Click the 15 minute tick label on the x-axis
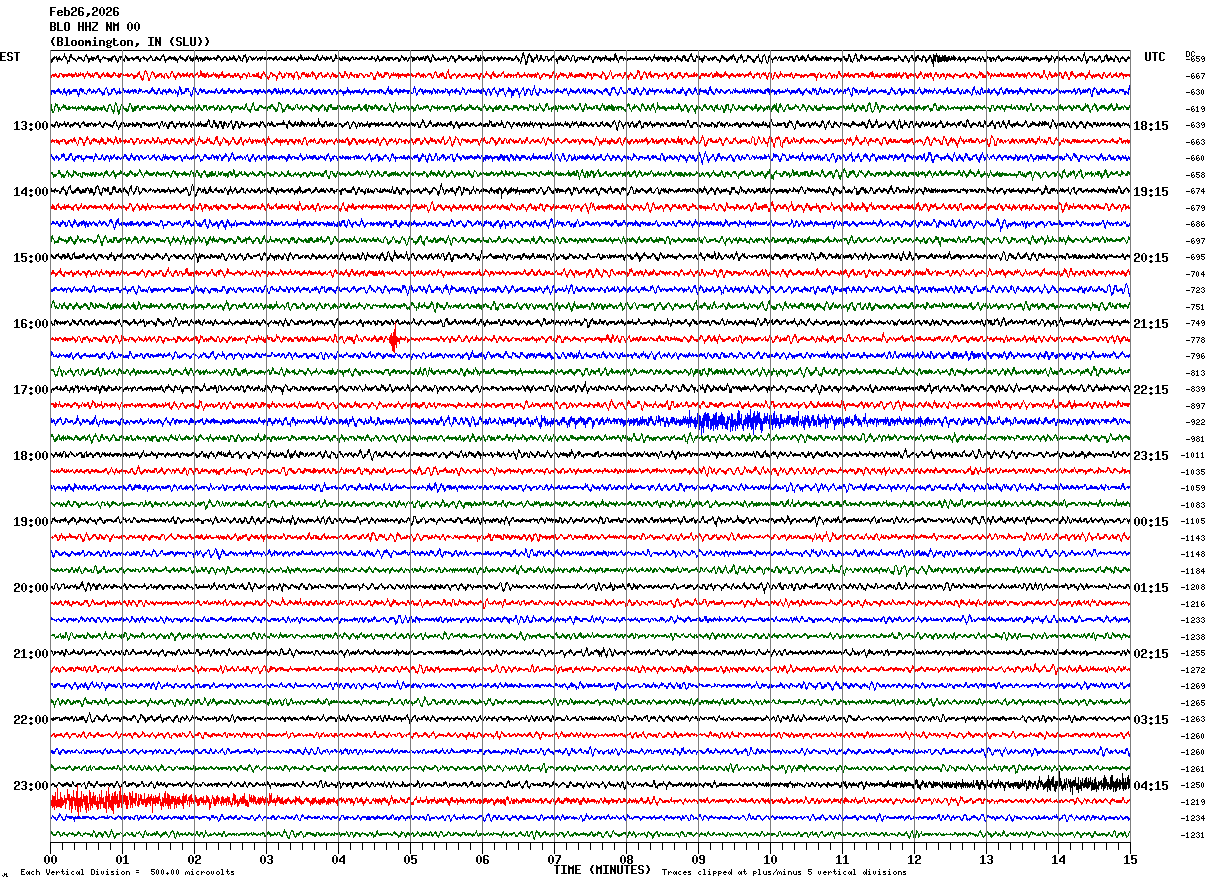 (1130, 859)
